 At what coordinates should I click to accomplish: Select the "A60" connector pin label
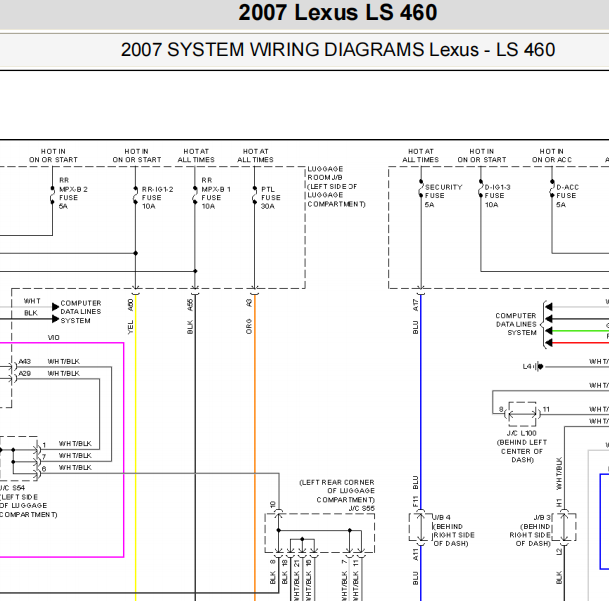point(130,305)
